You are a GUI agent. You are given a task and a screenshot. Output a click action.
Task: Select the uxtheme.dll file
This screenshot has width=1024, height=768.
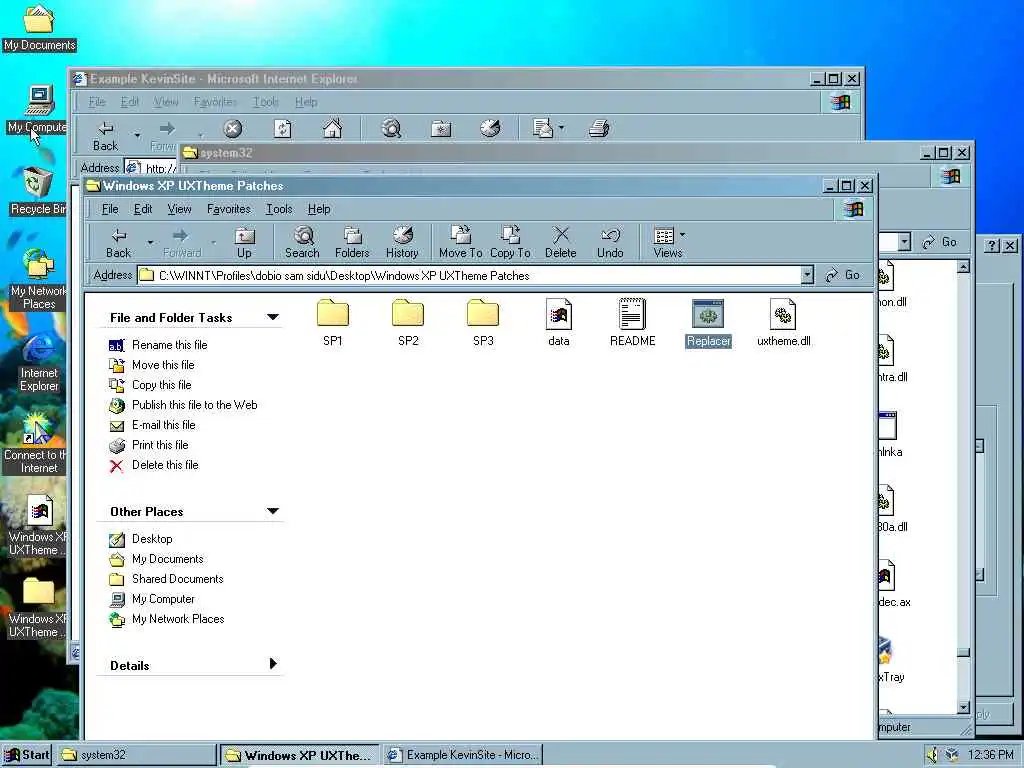point(783,323)
